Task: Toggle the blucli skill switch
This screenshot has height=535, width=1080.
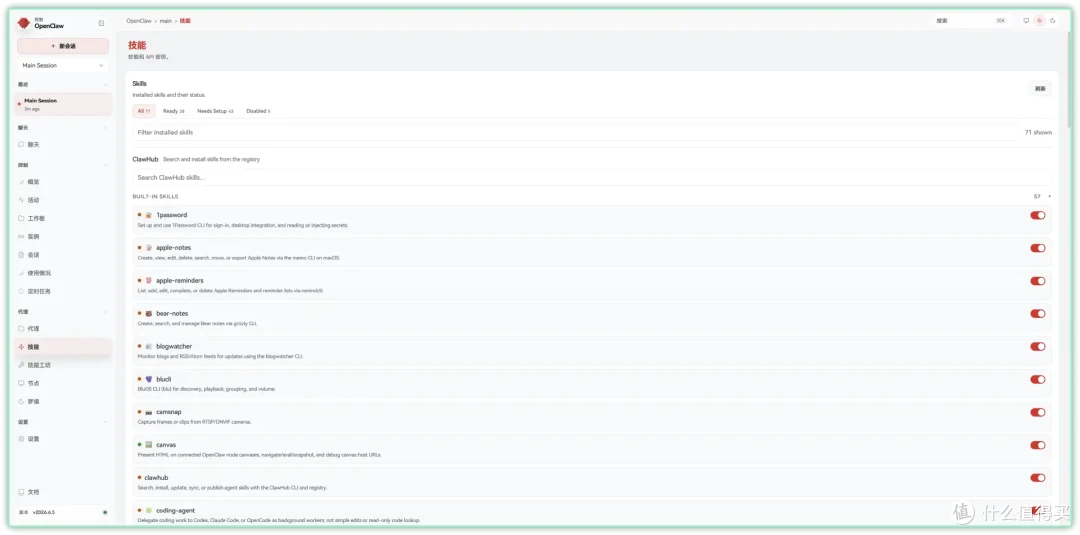Action: [x=1037, y=379]
